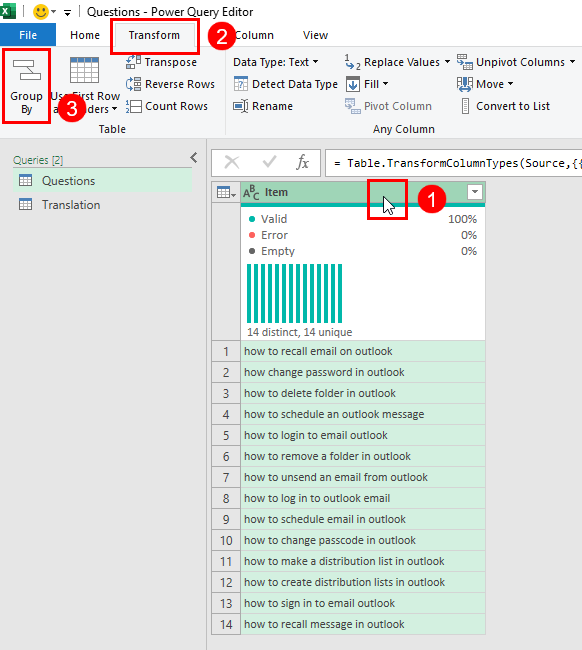Switch to the Transform tab

154,35
